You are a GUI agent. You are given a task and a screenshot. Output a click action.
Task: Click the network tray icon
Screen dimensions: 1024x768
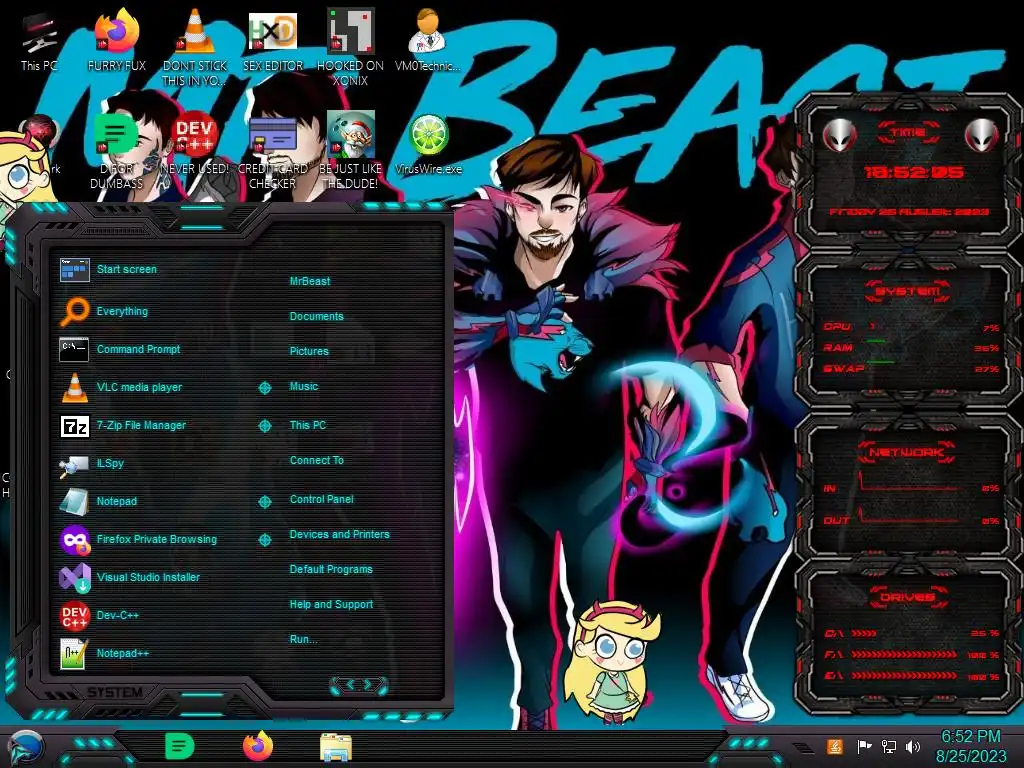(889, 746)
